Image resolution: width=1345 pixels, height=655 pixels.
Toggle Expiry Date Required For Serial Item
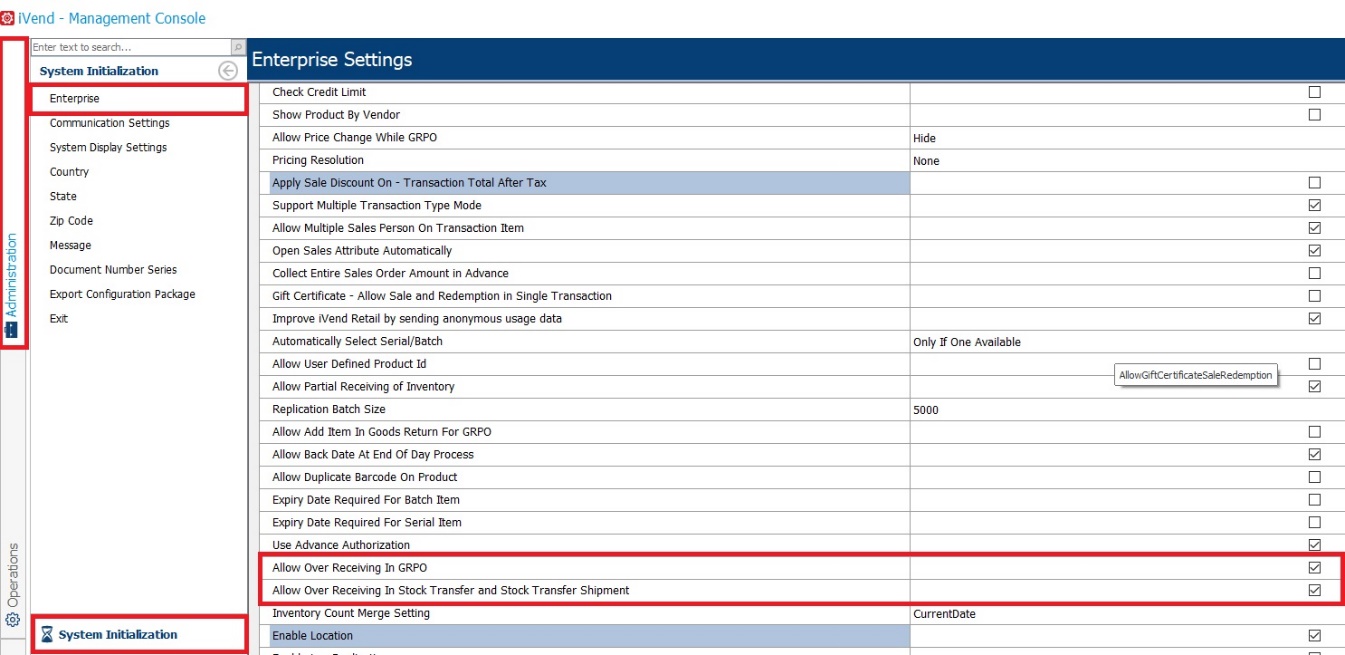[1314, 522]
